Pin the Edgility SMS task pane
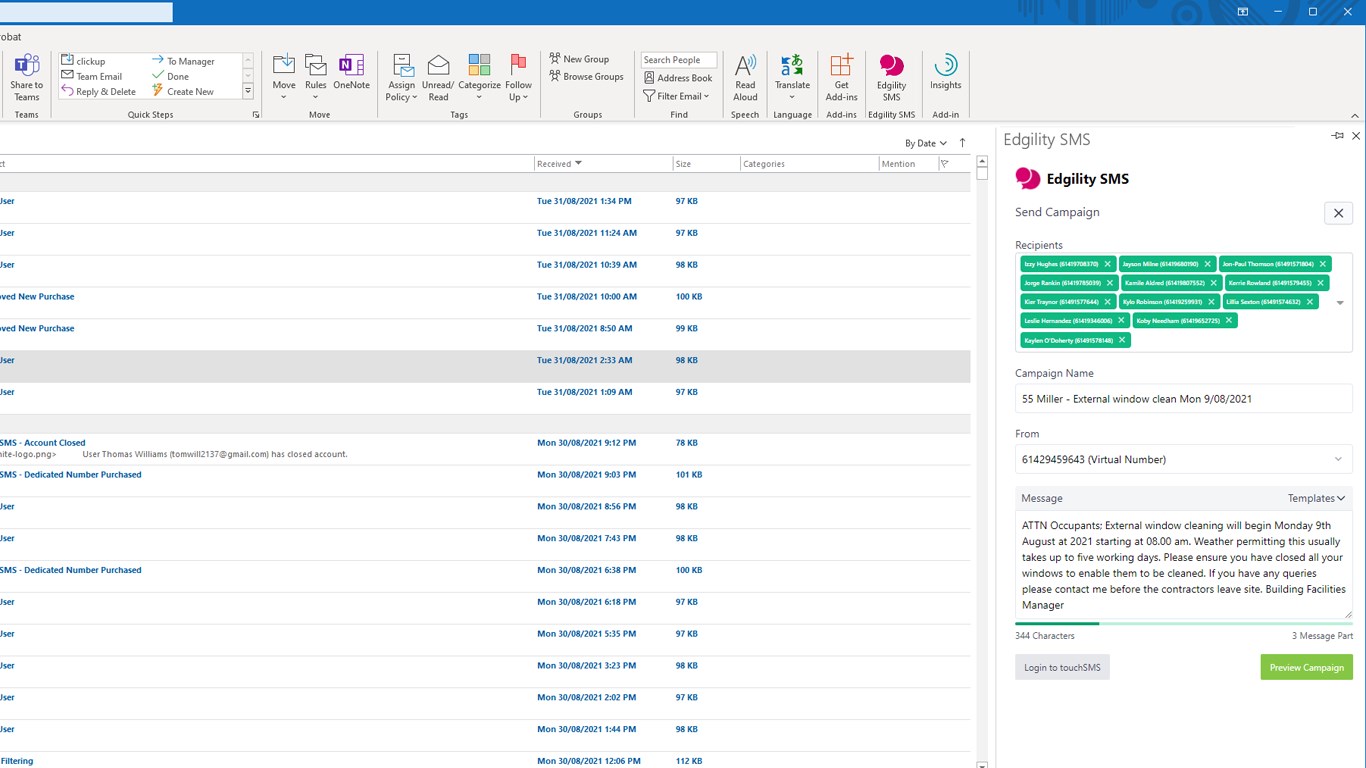The height and width of the screenshot is (768, 1366). 1337,135
